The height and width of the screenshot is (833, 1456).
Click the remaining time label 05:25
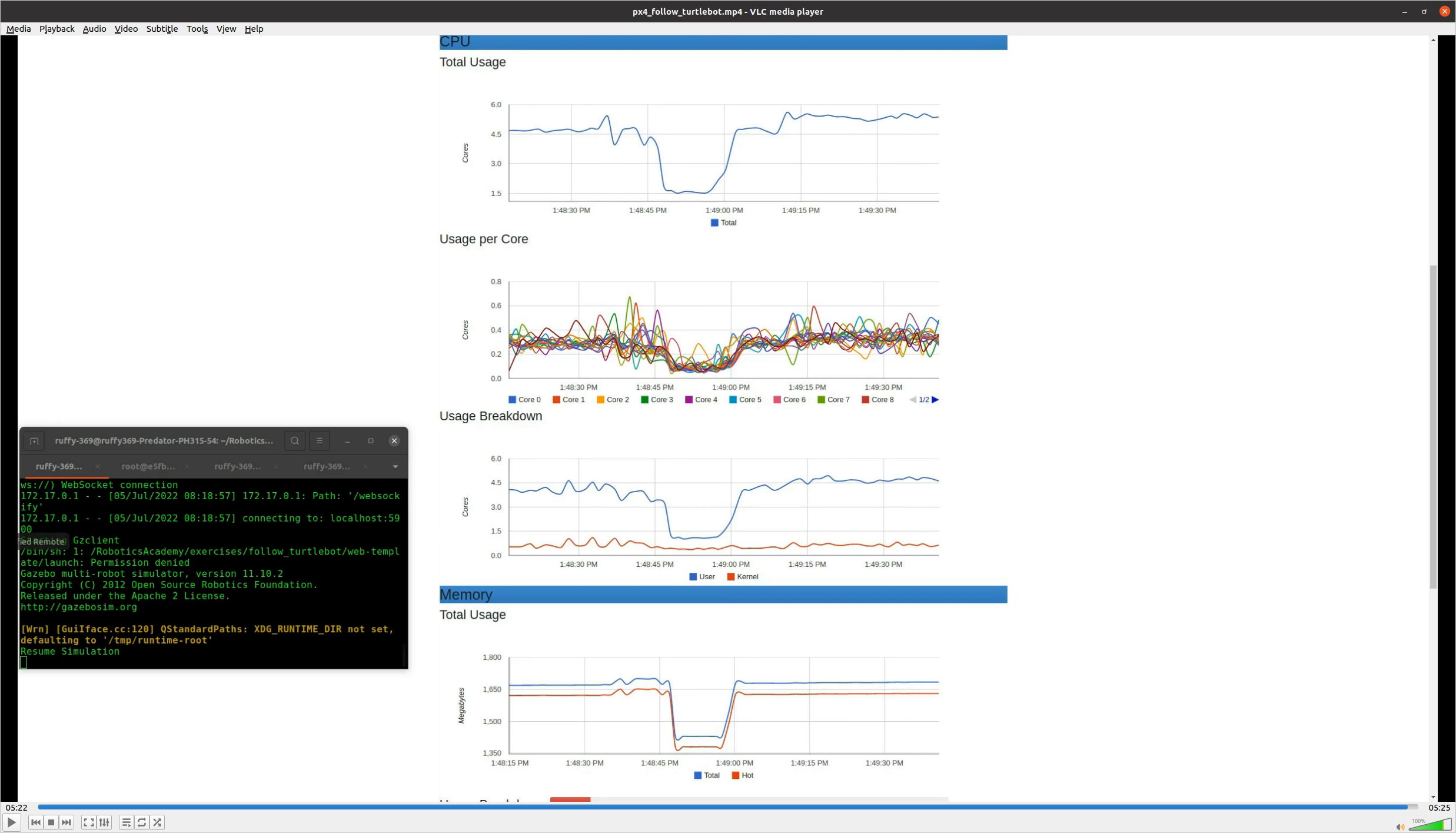tap(1439, 807)
